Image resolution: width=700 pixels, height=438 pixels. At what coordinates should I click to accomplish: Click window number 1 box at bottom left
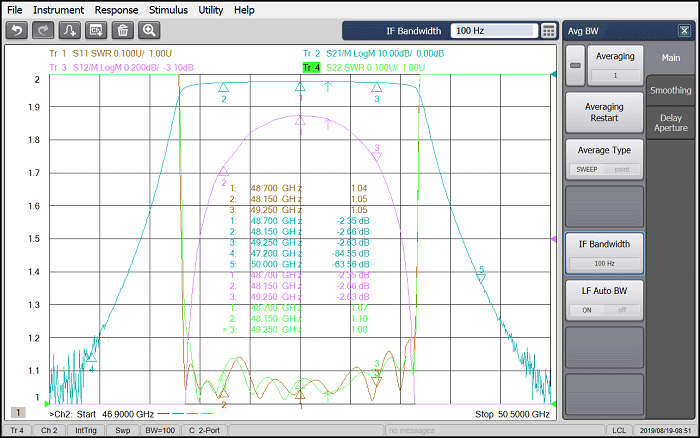[18, 413]
